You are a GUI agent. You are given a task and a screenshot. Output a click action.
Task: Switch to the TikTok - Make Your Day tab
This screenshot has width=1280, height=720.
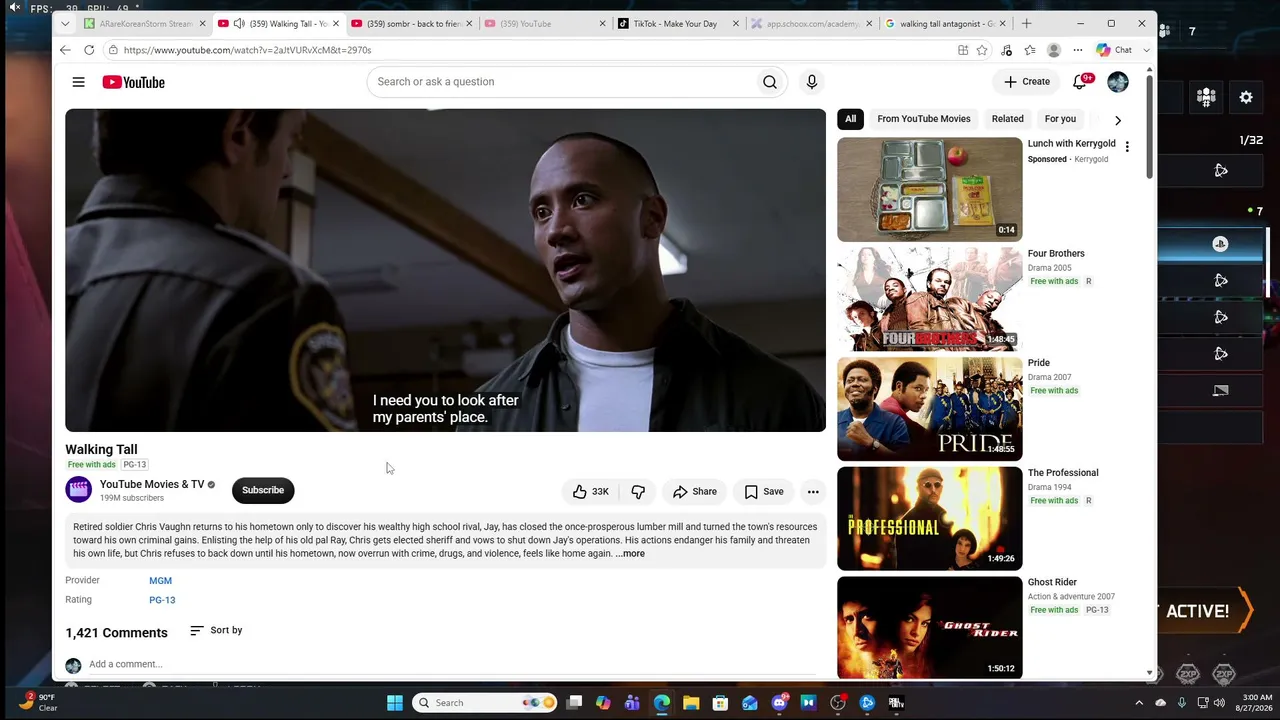[678, 24]
